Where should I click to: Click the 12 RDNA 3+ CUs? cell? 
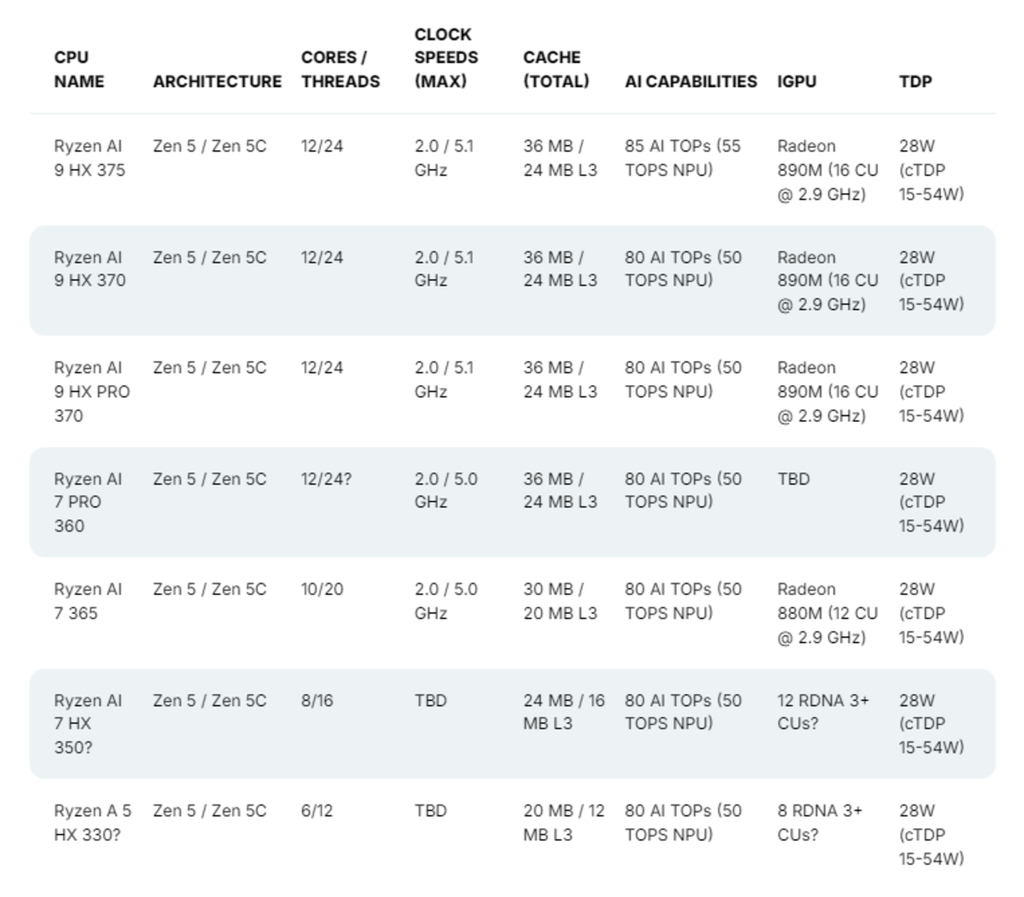pos(823,712)
